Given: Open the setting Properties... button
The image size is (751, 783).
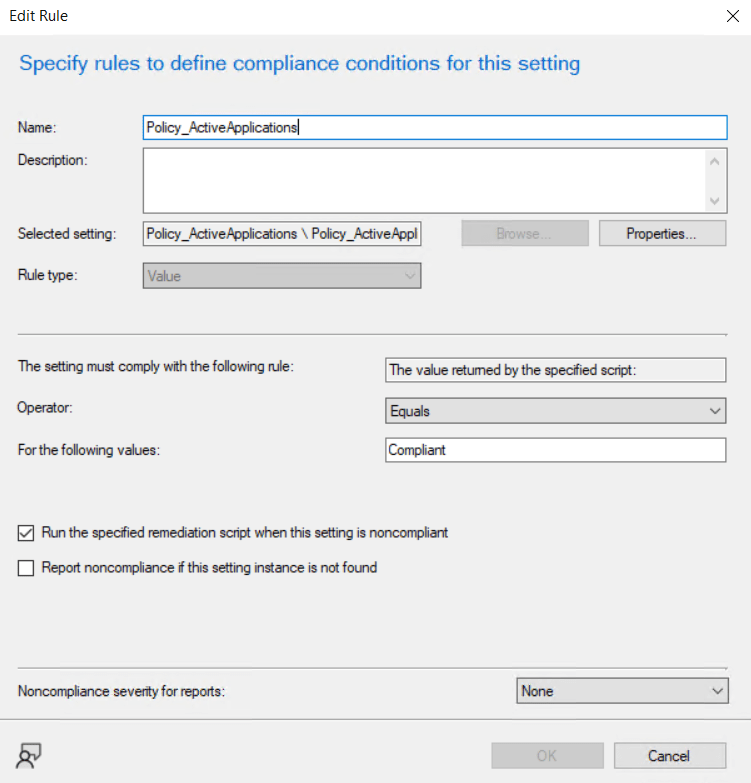Looking at the screenshot, I should pos(661,234).
